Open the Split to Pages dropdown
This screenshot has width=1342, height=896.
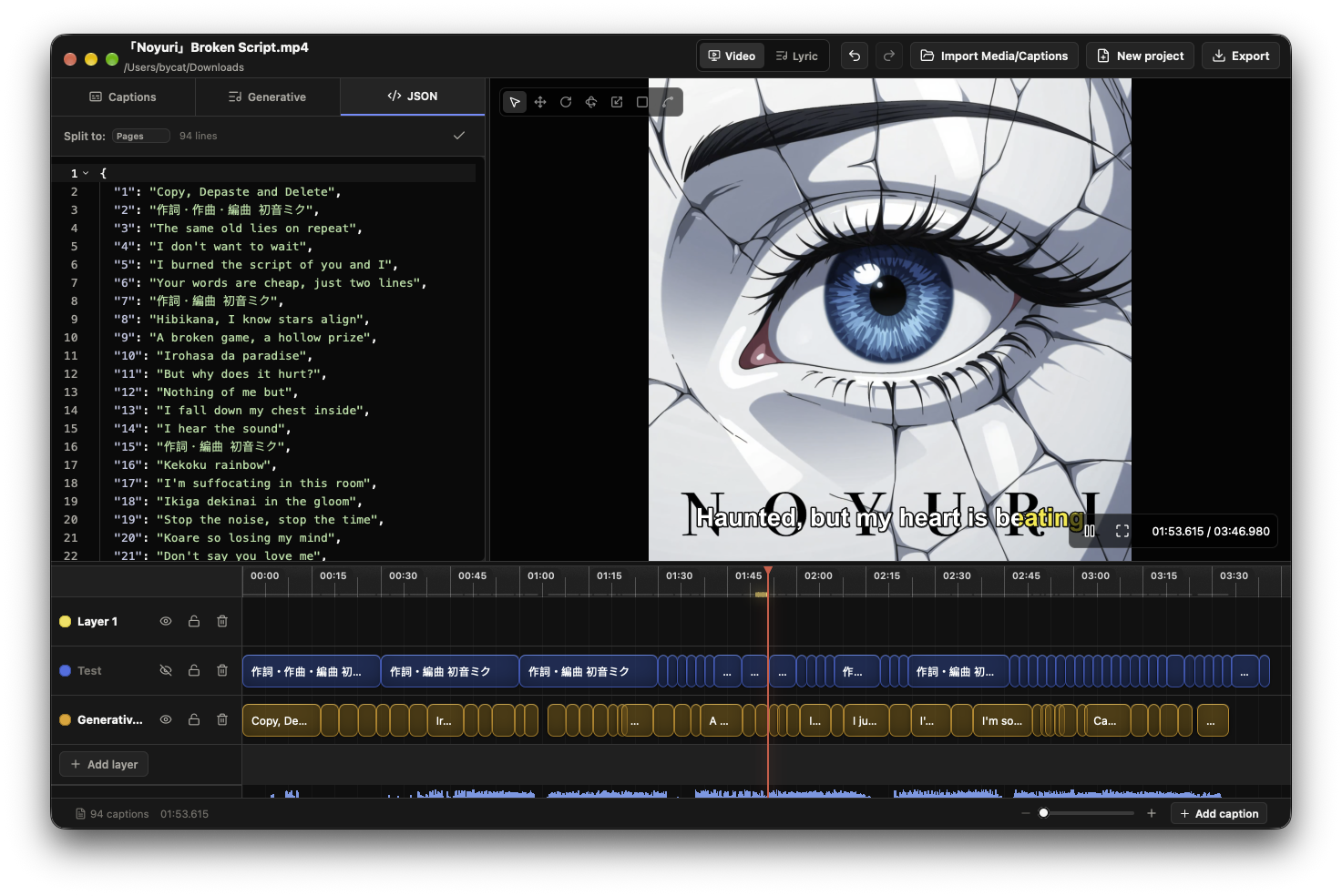141,136
